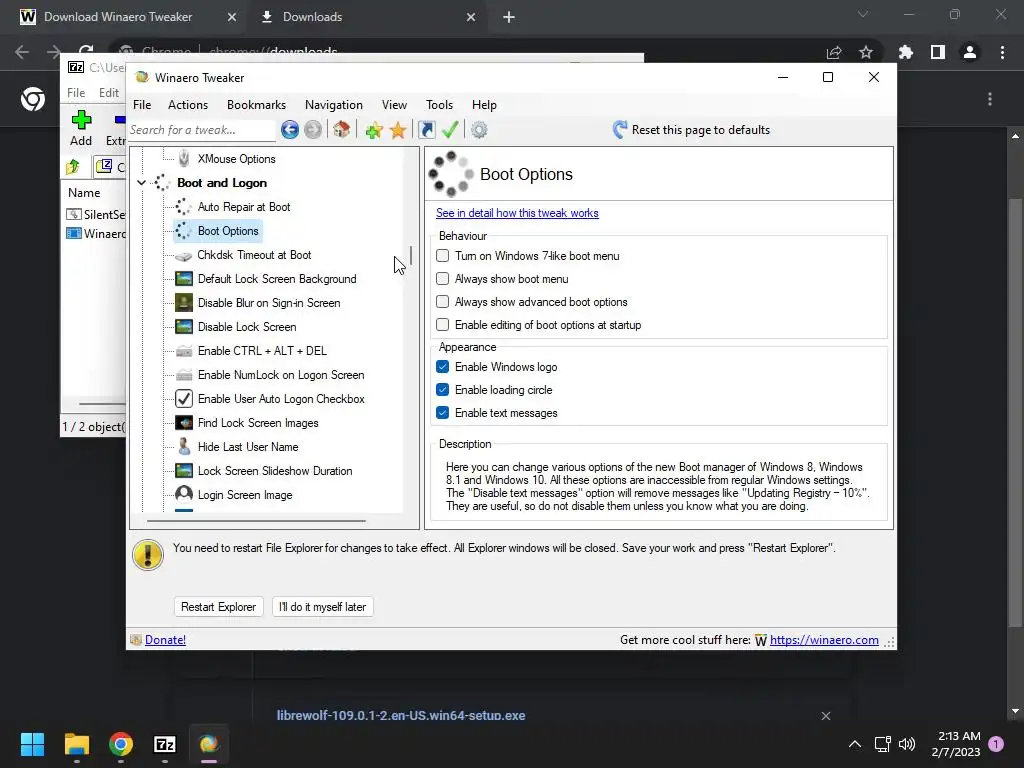Click the tree panel horizontal scrollbar
This screenshot has height=768, width=1024.
pos(256,521)
